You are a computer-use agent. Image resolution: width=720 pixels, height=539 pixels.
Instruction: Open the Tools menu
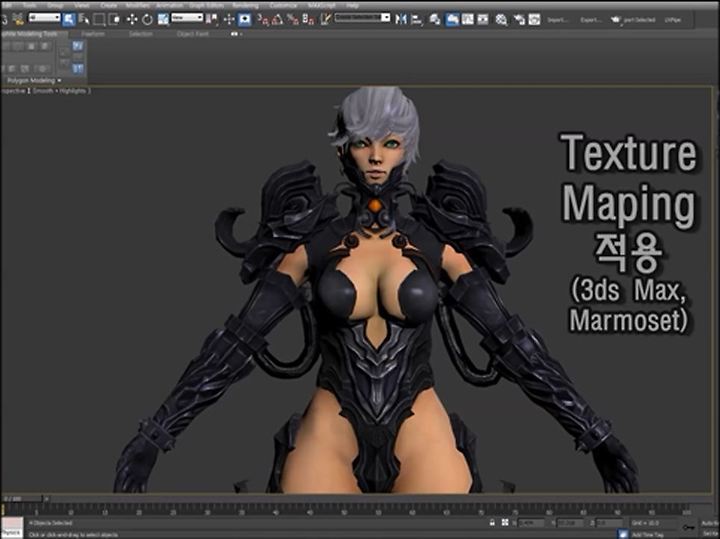click(x=29, y=6)
